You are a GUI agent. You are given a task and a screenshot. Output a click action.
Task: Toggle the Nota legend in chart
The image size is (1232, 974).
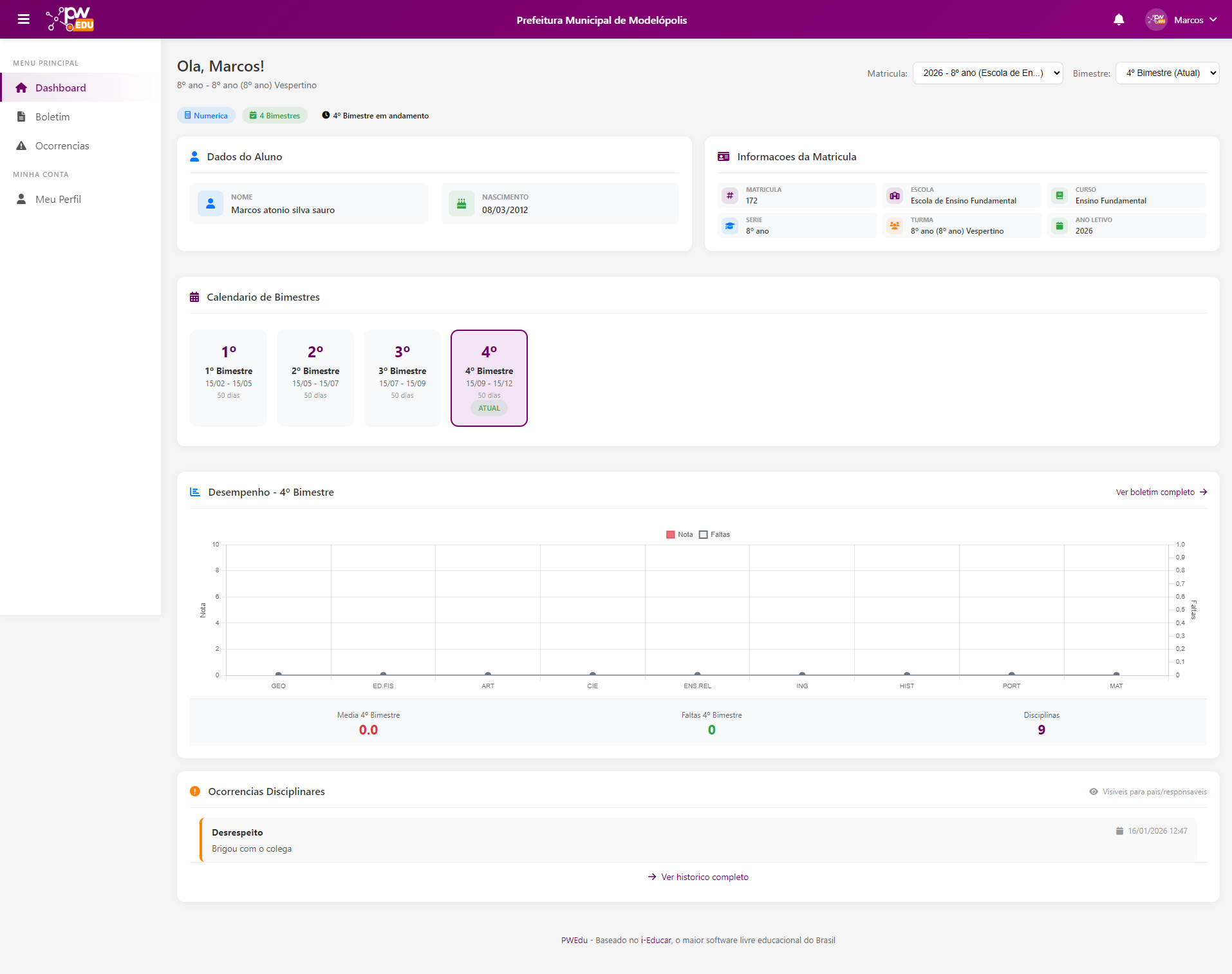pyautogui.click(x=679, y=534)
